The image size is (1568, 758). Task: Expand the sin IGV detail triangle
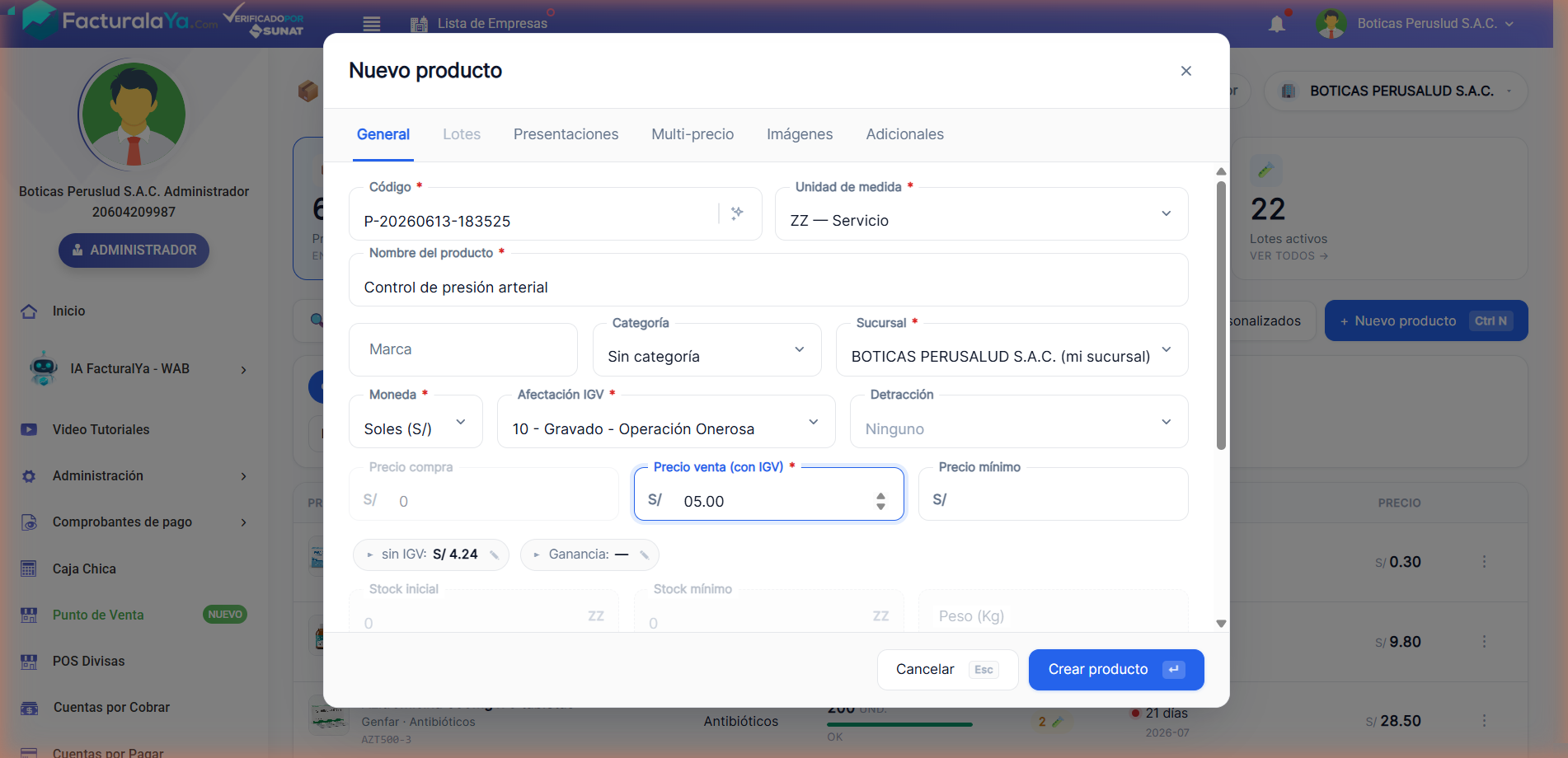[x=370, y=555]
